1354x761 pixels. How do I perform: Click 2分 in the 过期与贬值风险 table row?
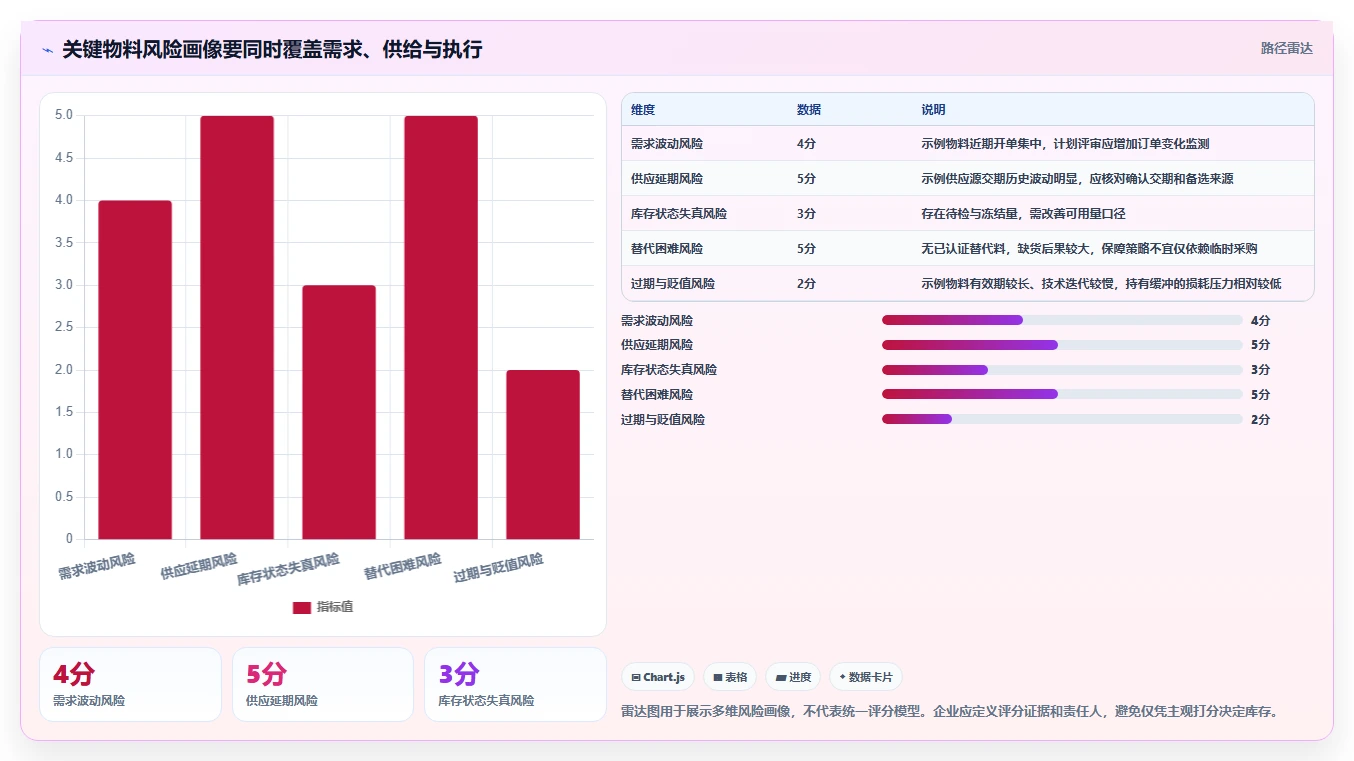[x=807, y=284]
